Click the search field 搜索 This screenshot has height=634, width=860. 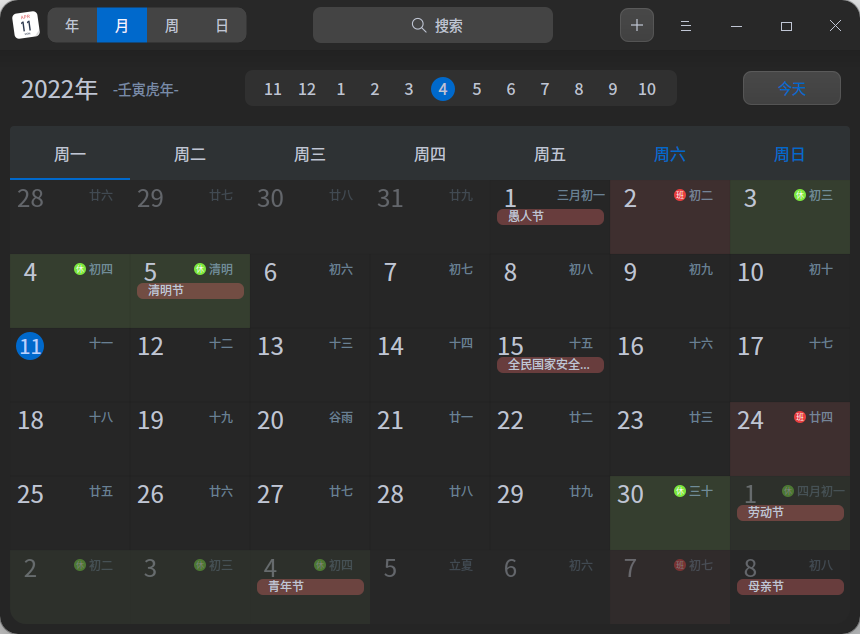(433, 25)
